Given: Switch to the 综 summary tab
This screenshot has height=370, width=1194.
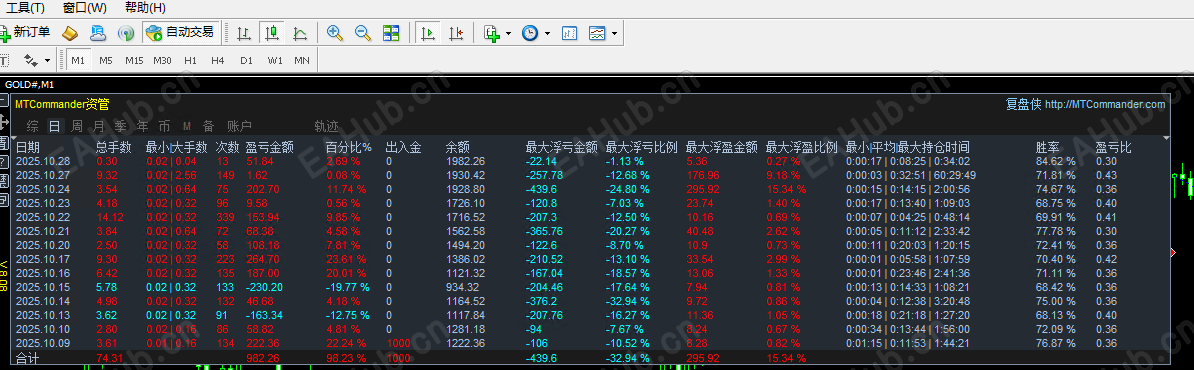Looking at the screenshot, I should click(32, 126).
